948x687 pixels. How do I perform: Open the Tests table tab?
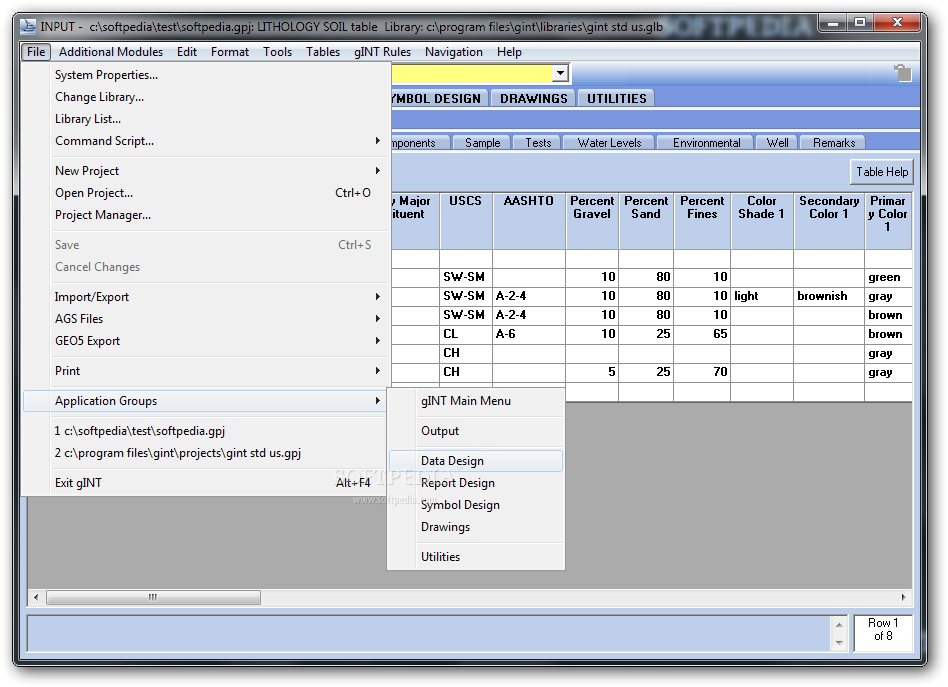click(x=537, y=143)
